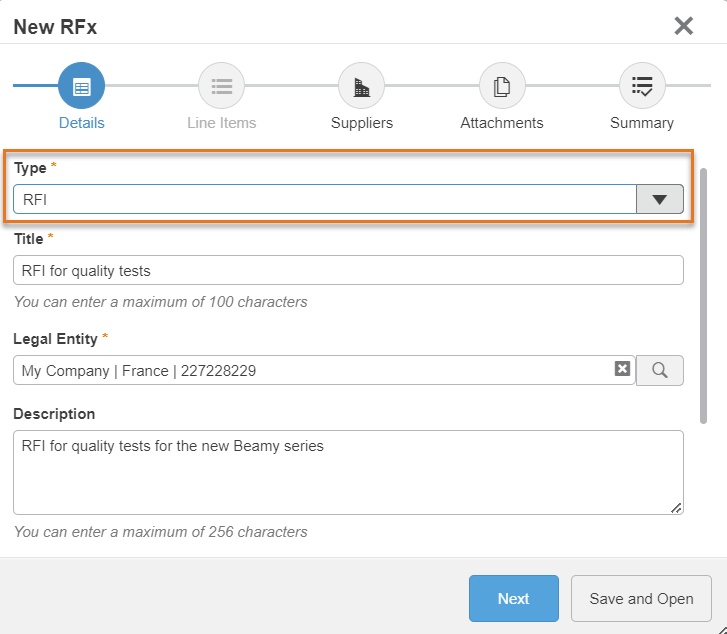The width and height of the screenshot is (727, 634).
Task: Open the Summary tab label
Action: pyautogui.click(x=642, y=123)
